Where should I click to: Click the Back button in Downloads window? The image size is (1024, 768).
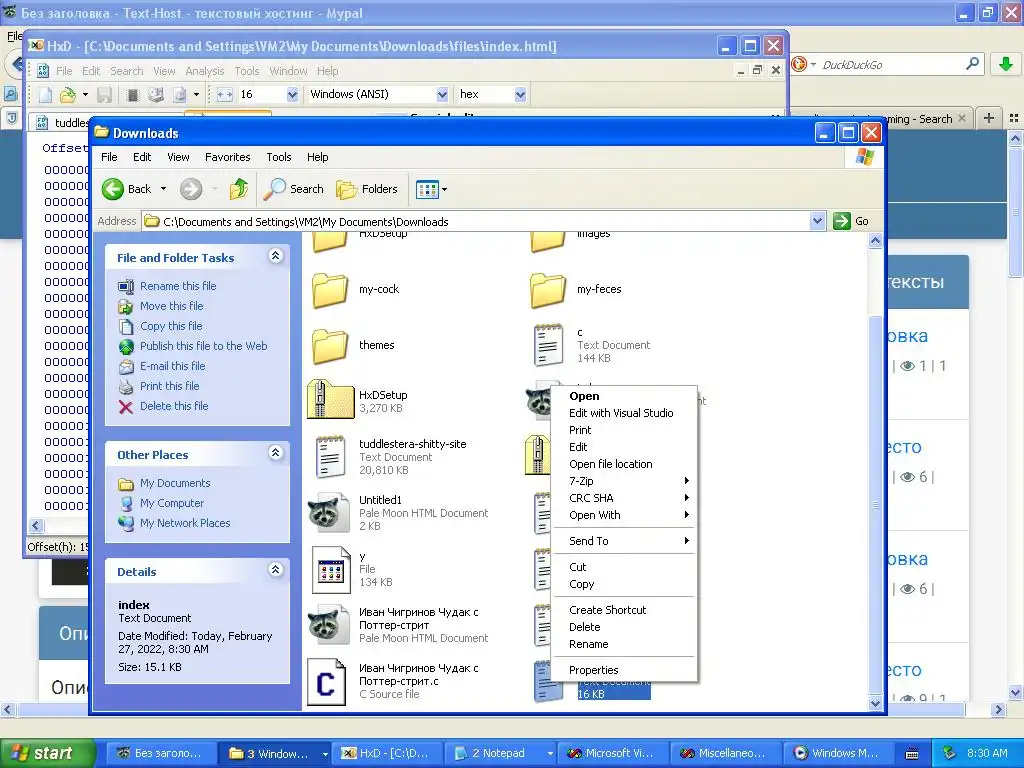pyautogui.click(x=127, y=189)
